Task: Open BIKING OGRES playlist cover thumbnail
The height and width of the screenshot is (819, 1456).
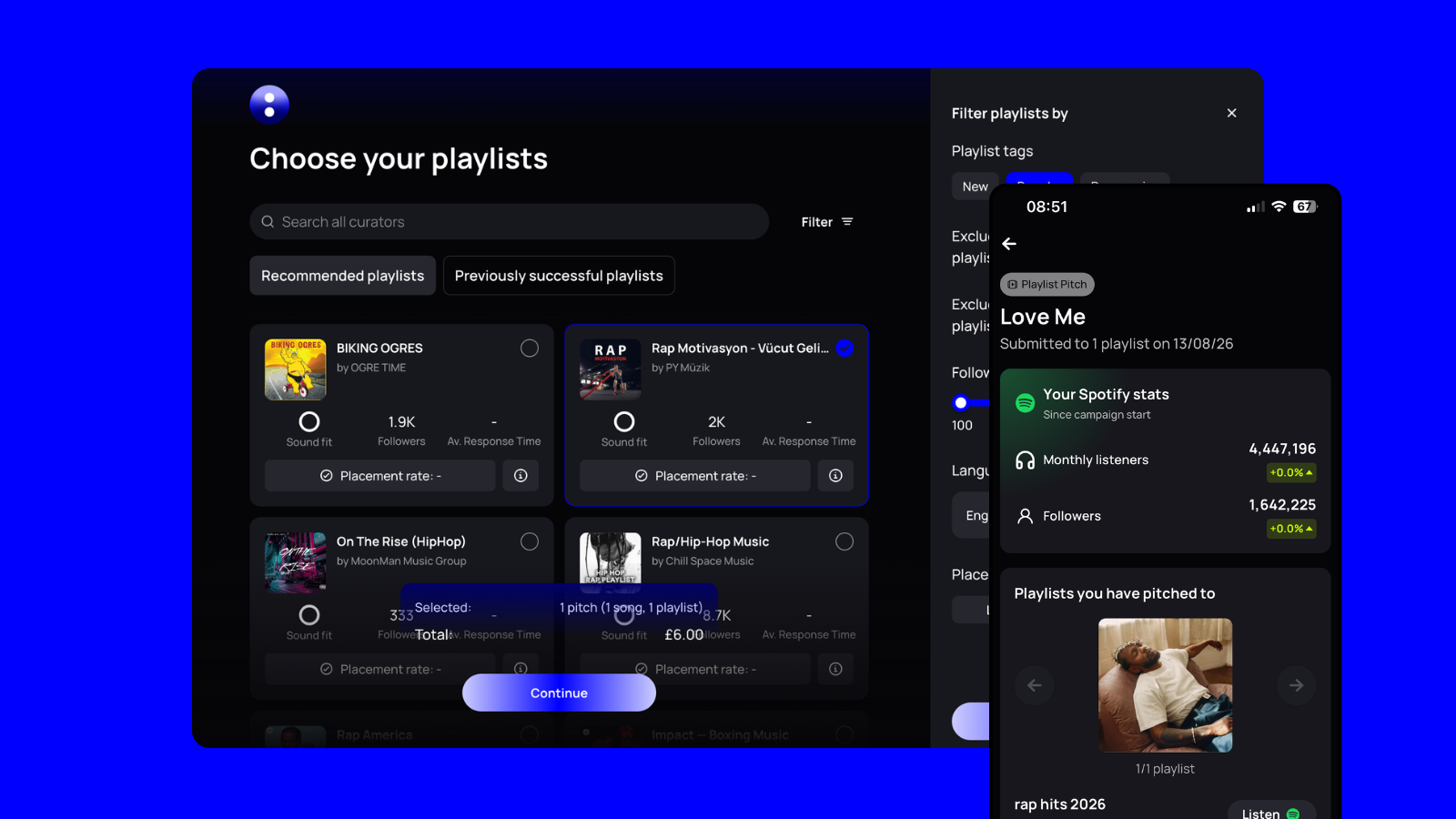Action: [x=296, y=369]
